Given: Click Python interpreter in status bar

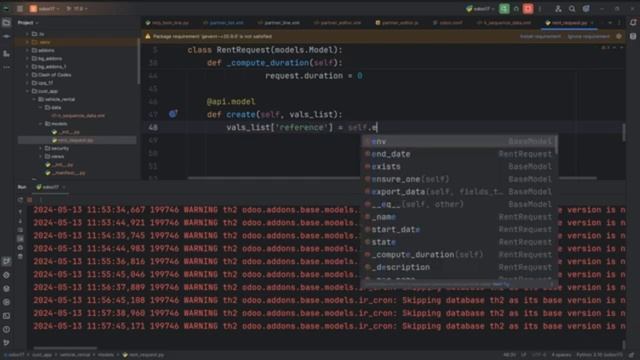Looking at the screenshot, I should pos(599,355).
